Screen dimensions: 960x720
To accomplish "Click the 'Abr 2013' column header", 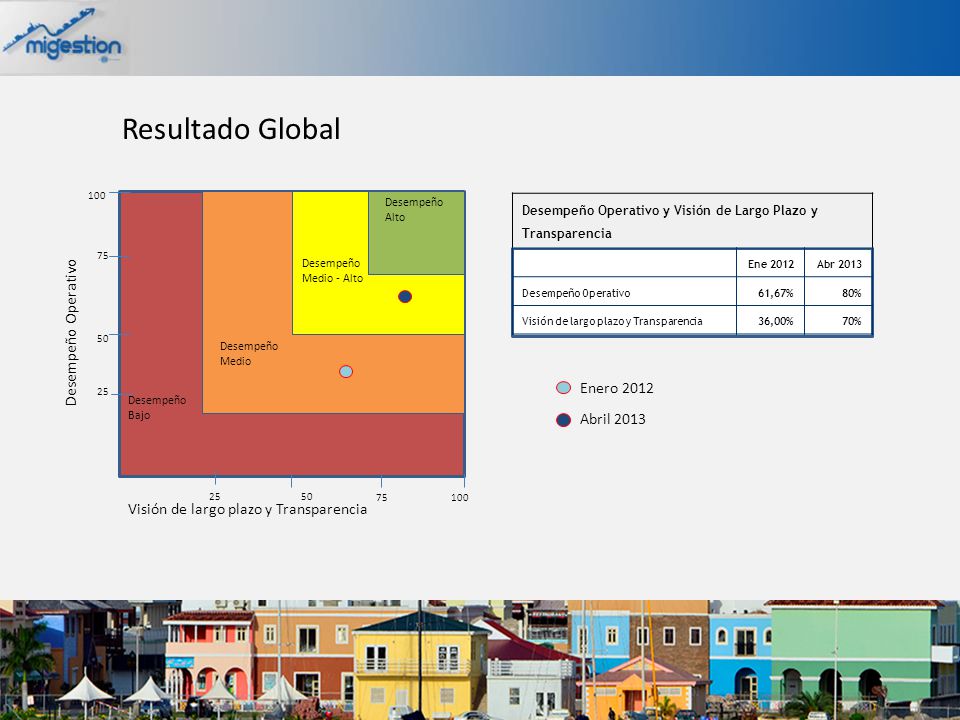I will pyautogui.click(x=839, y=264).
